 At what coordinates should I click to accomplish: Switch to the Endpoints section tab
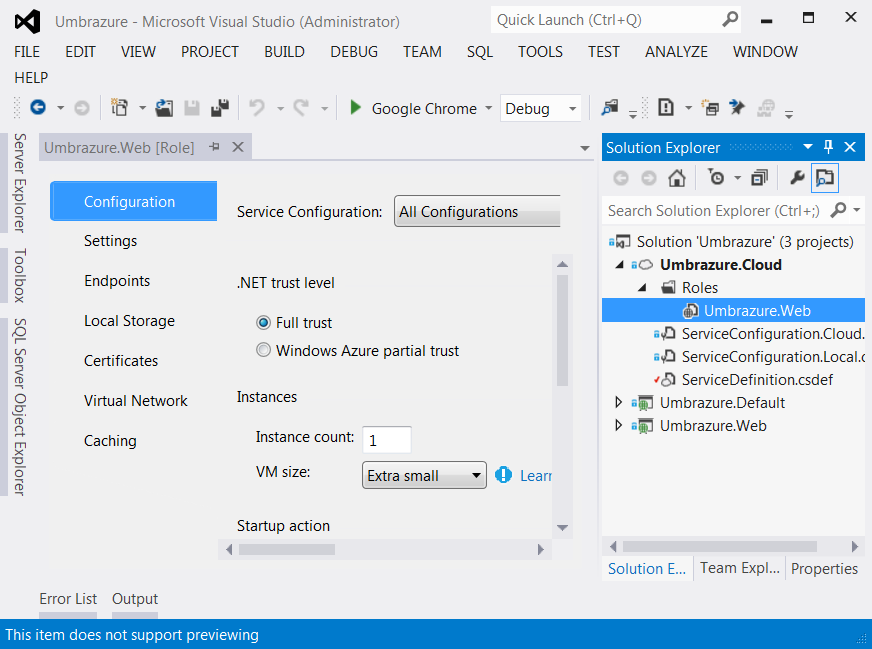click(117, 281)
